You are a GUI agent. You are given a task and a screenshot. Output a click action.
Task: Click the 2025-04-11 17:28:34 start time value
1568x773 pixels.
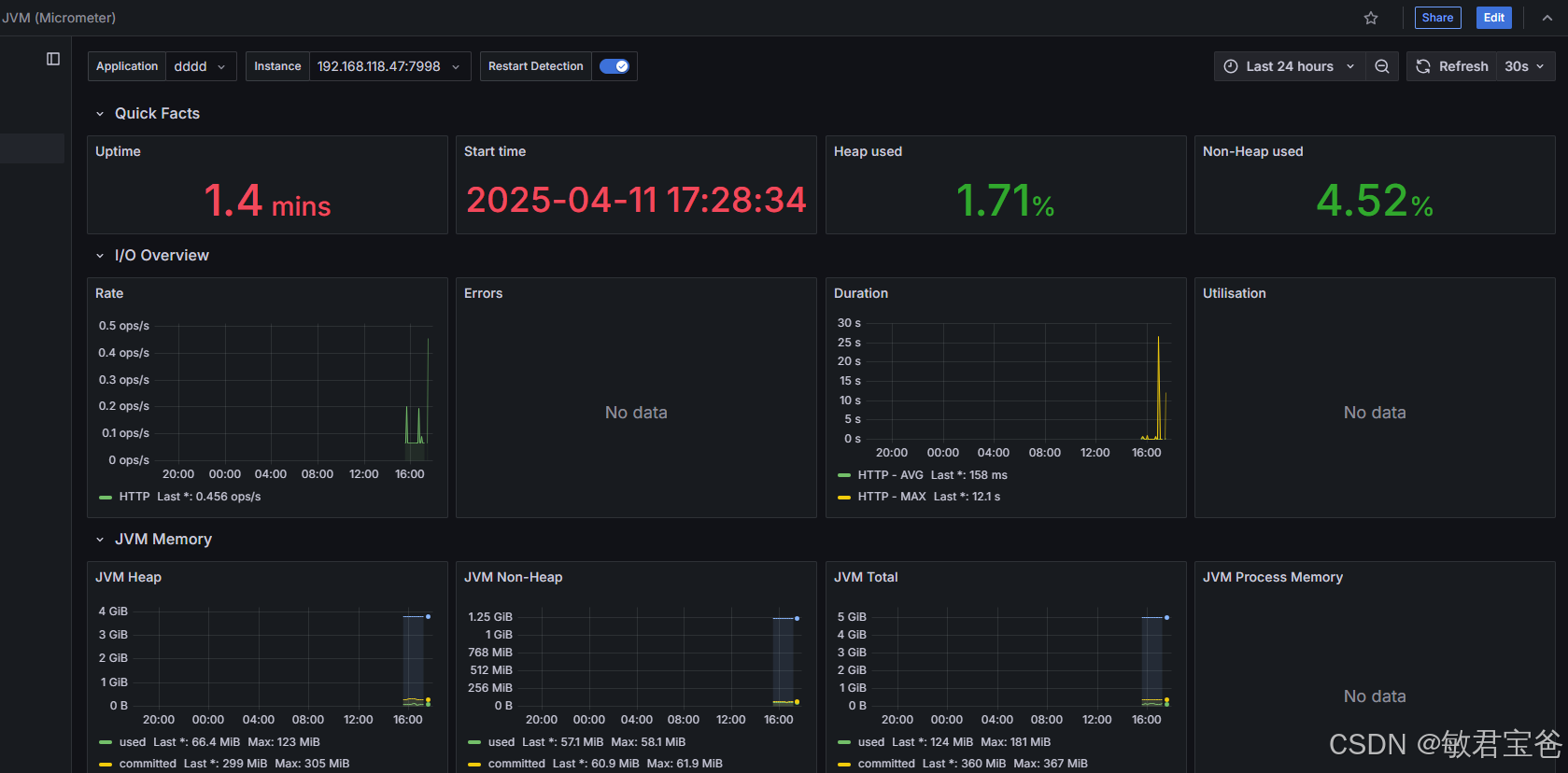point(636,200)
